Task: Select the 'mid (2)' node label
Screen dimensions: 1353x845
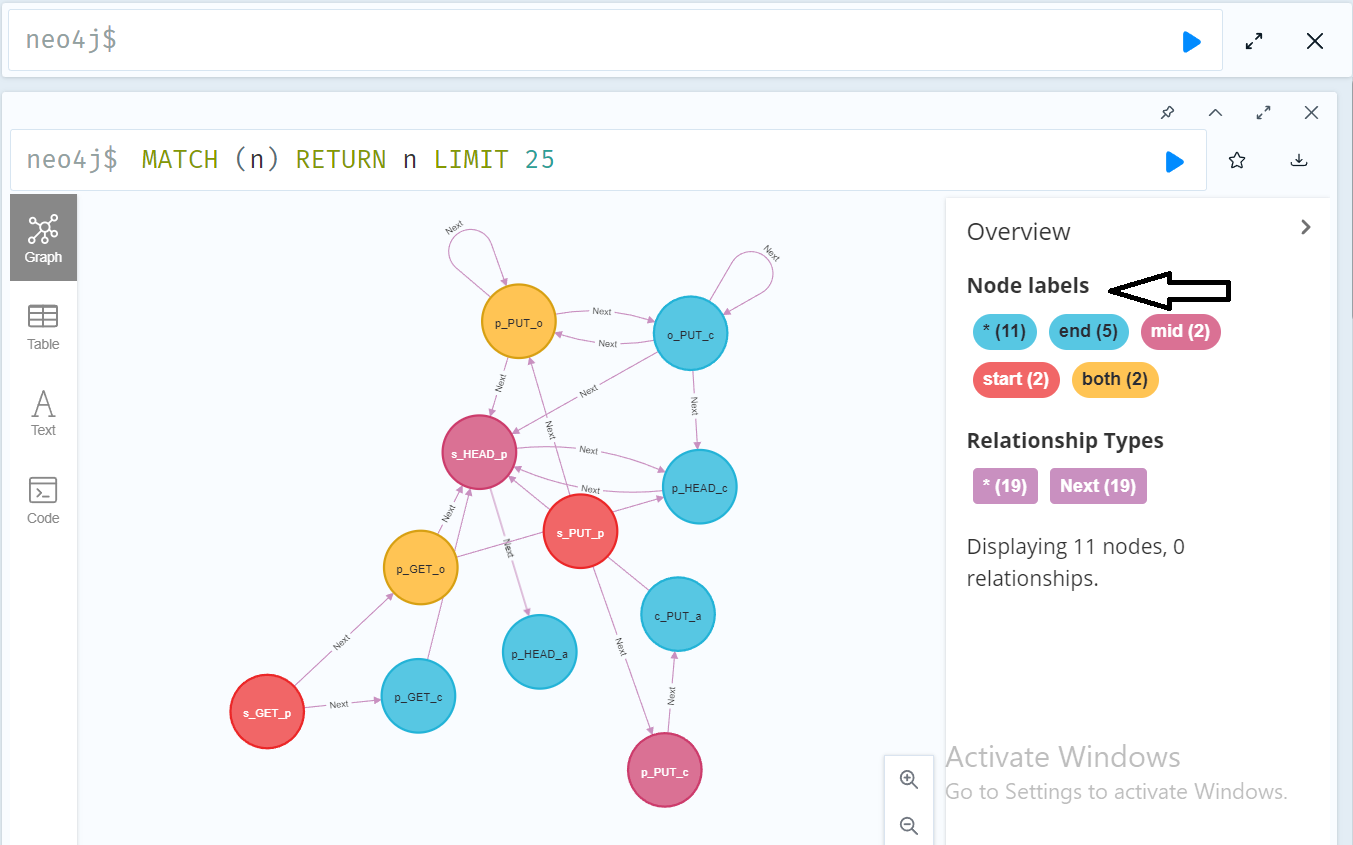Action: [1180, 331]
